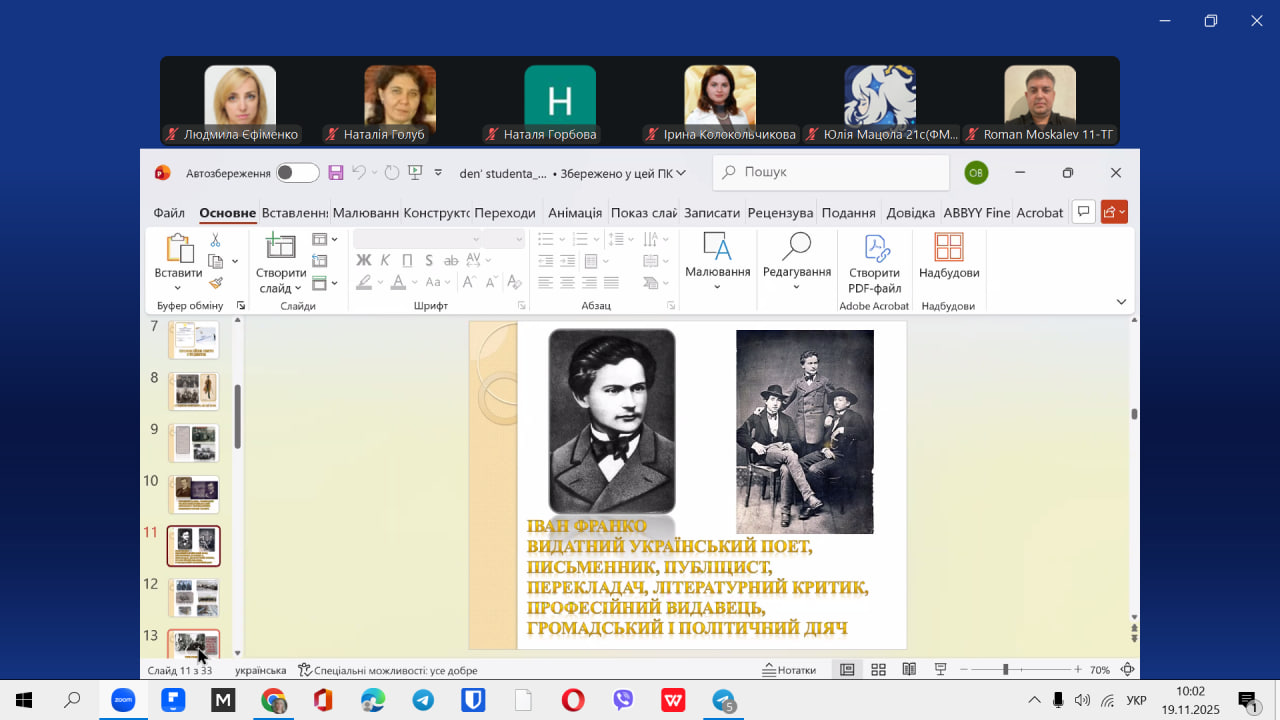Click the Cut scissors icon
Viewport: 1280px width, 720px height.
215,240
